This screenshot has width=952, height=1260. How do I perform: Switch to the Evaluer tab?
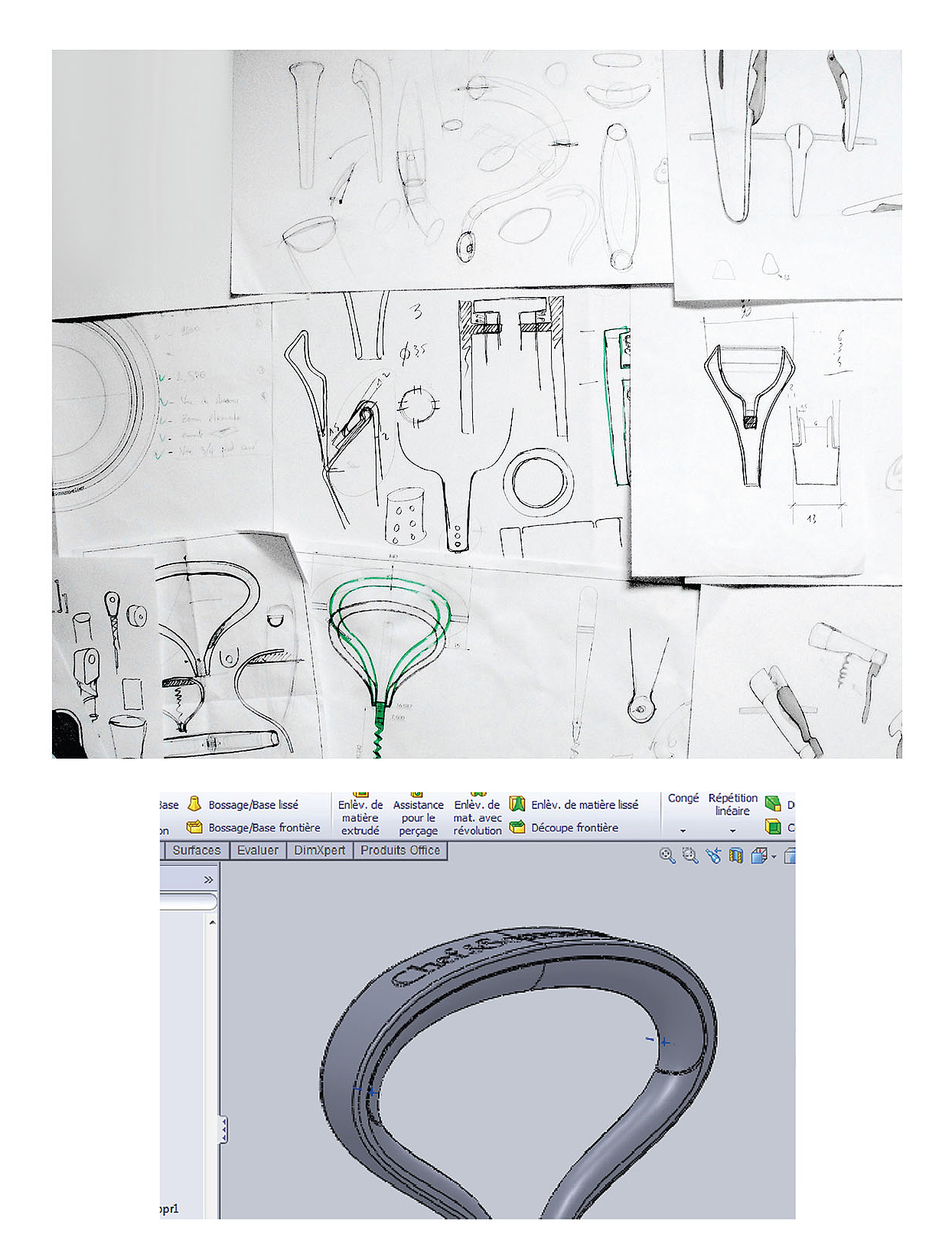coord(258,850)
